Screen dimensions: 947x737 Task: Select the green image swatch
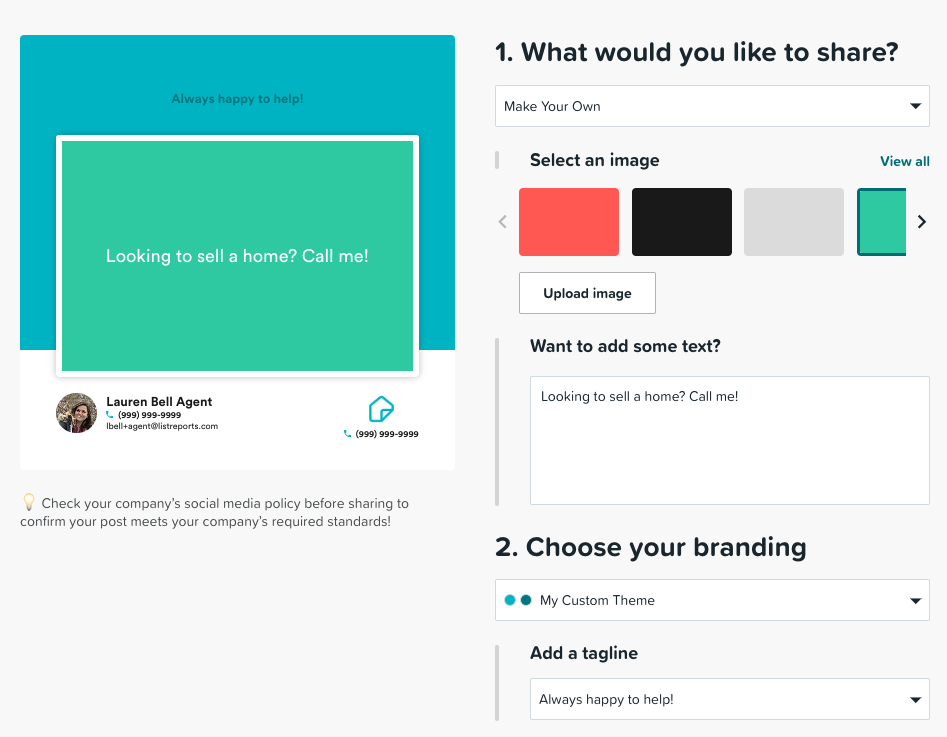[x=882, y=222]
